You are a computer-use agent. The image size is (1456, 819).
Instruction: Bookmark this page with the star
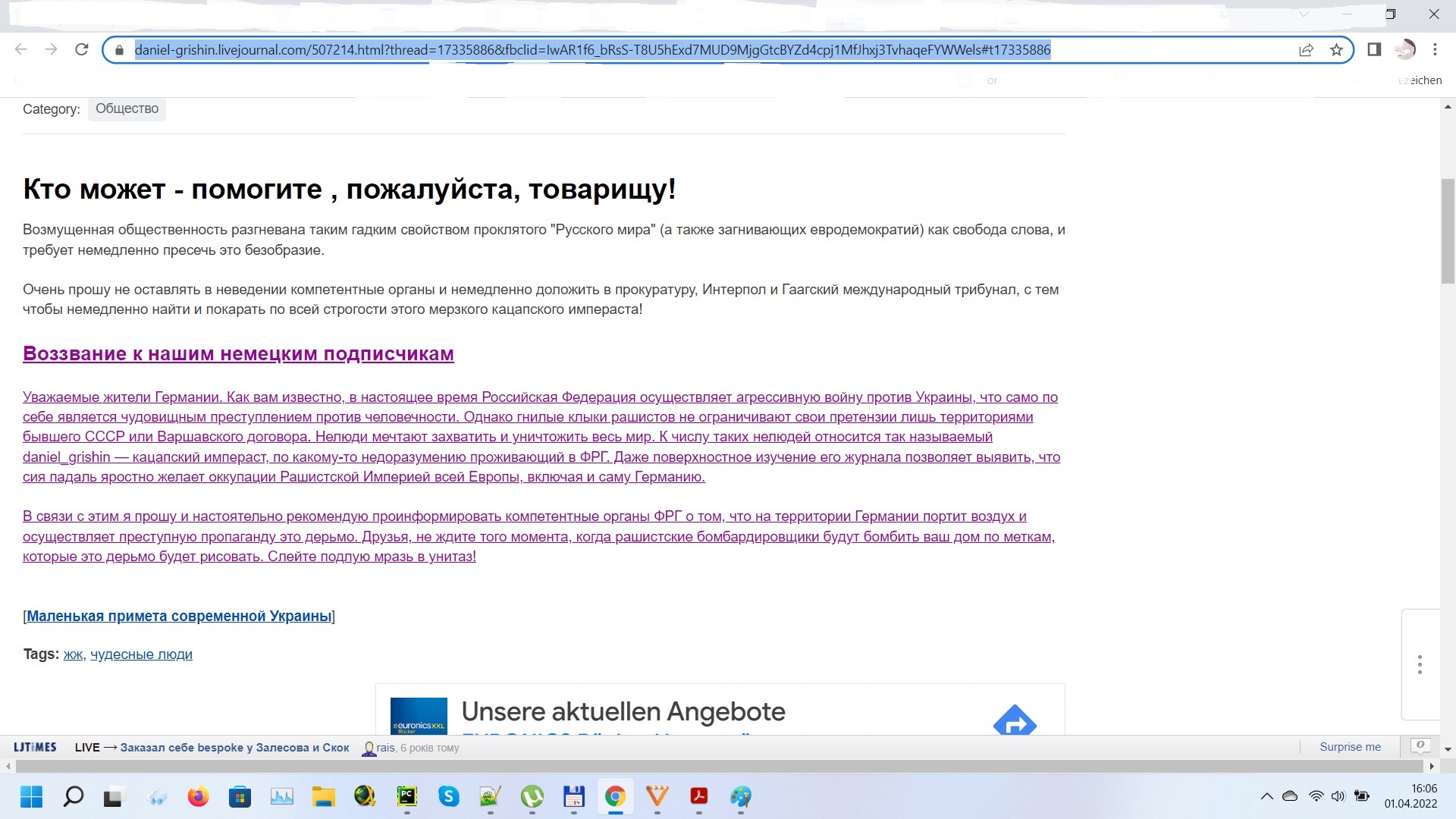pyautogui.click(x=1336, y=50)
